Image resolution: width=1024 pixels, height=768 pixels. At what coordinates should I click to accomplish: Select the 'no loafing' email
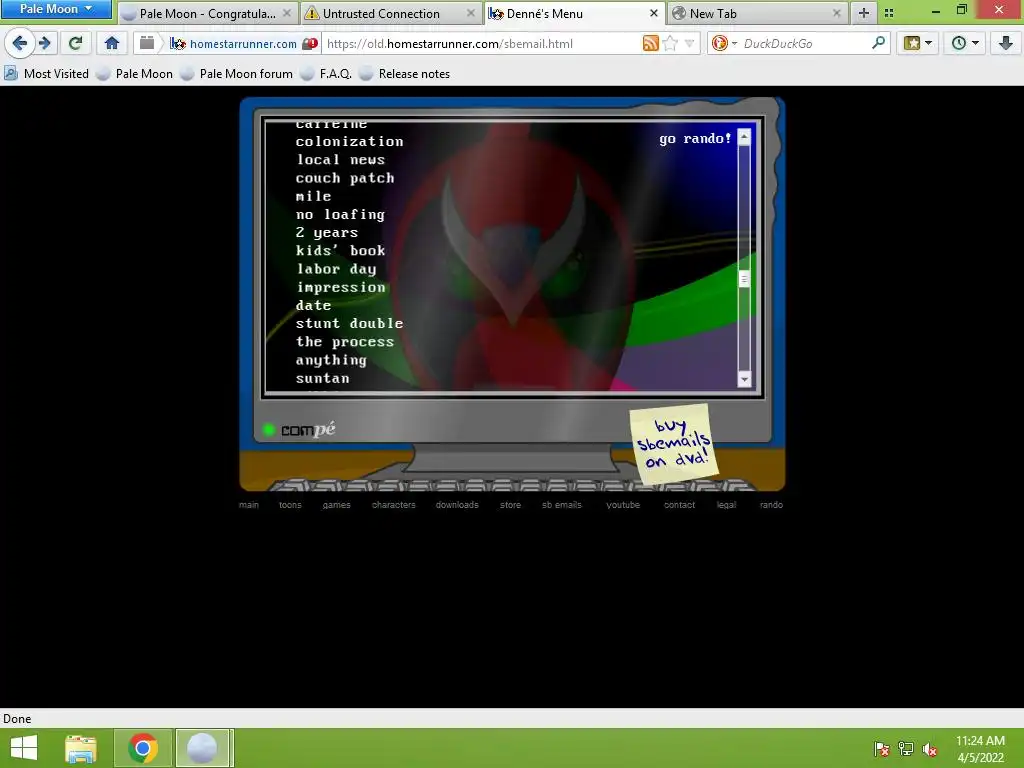click(340, 215)
